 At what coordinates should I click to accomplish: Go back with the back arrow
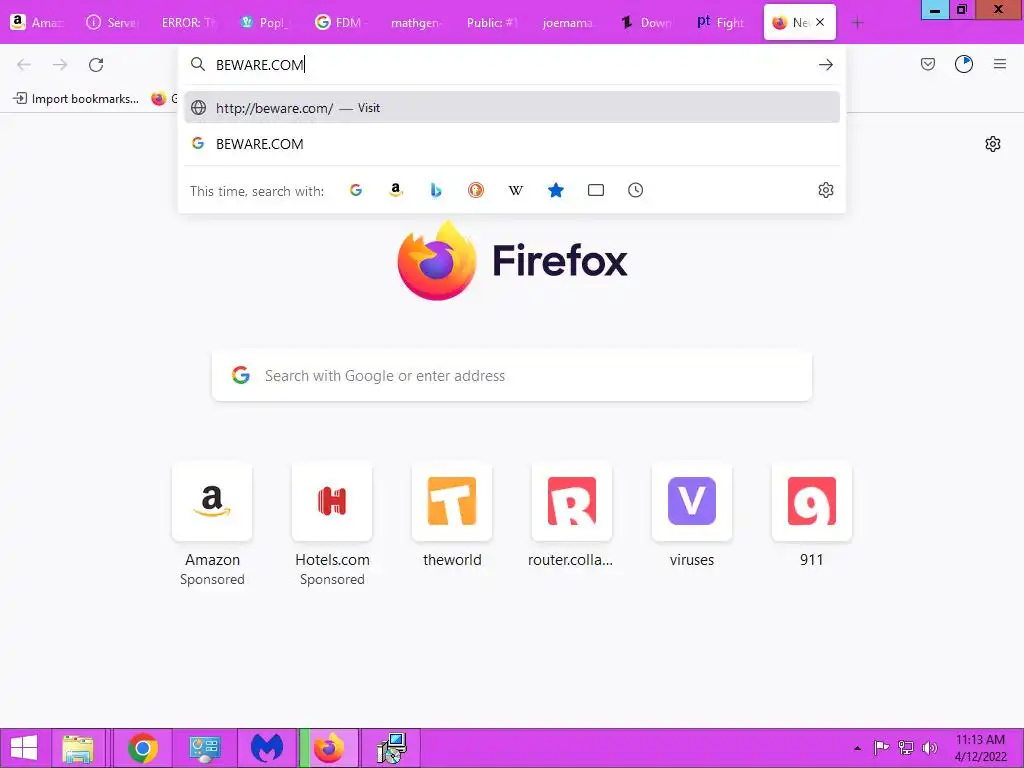24,65
